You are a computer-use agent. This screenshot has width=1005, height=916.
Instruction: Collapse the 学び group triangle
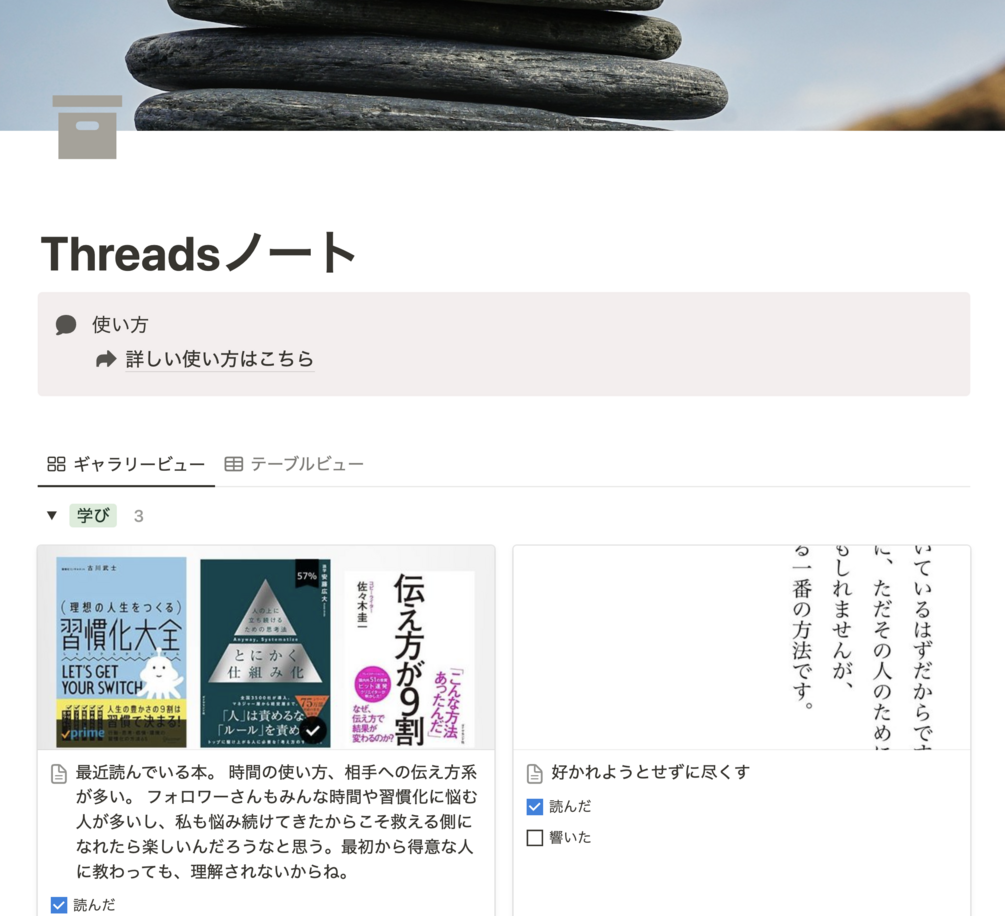pos(52,515)
